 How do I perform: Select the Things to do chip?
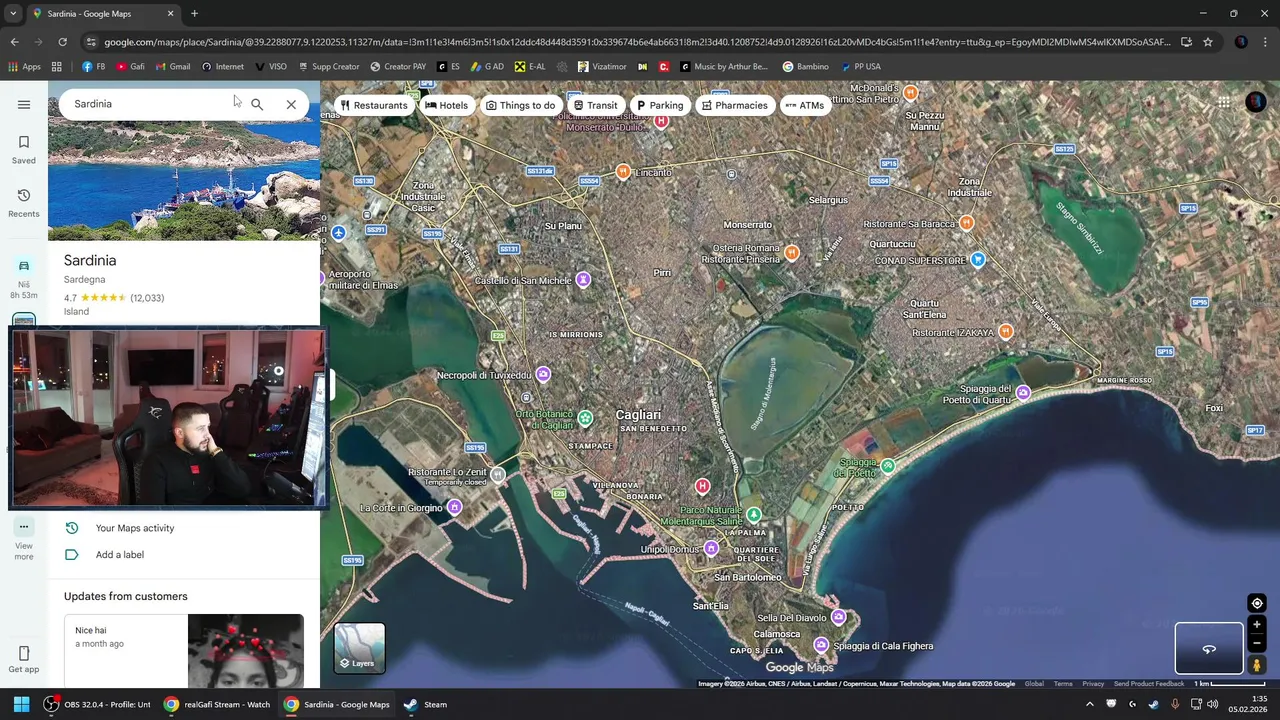520,105
